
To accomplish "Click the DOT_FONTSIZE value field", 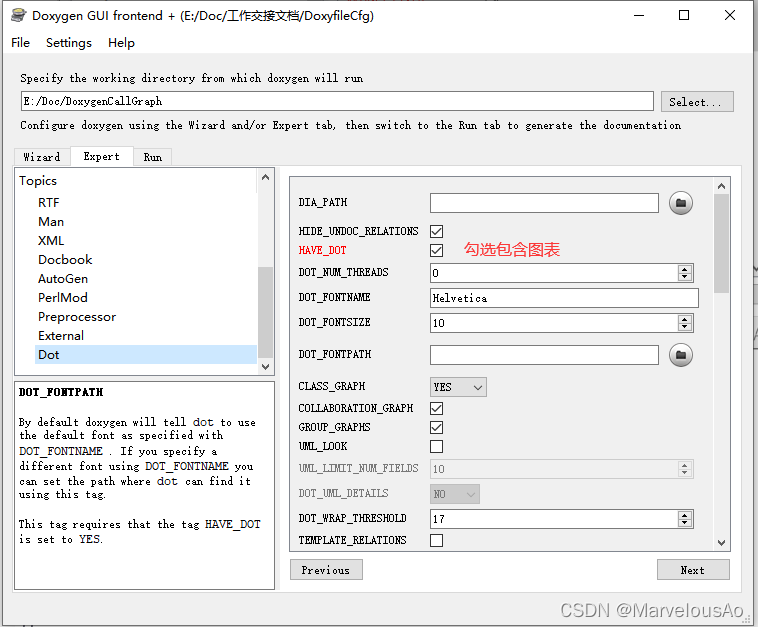I will (554, 323).
